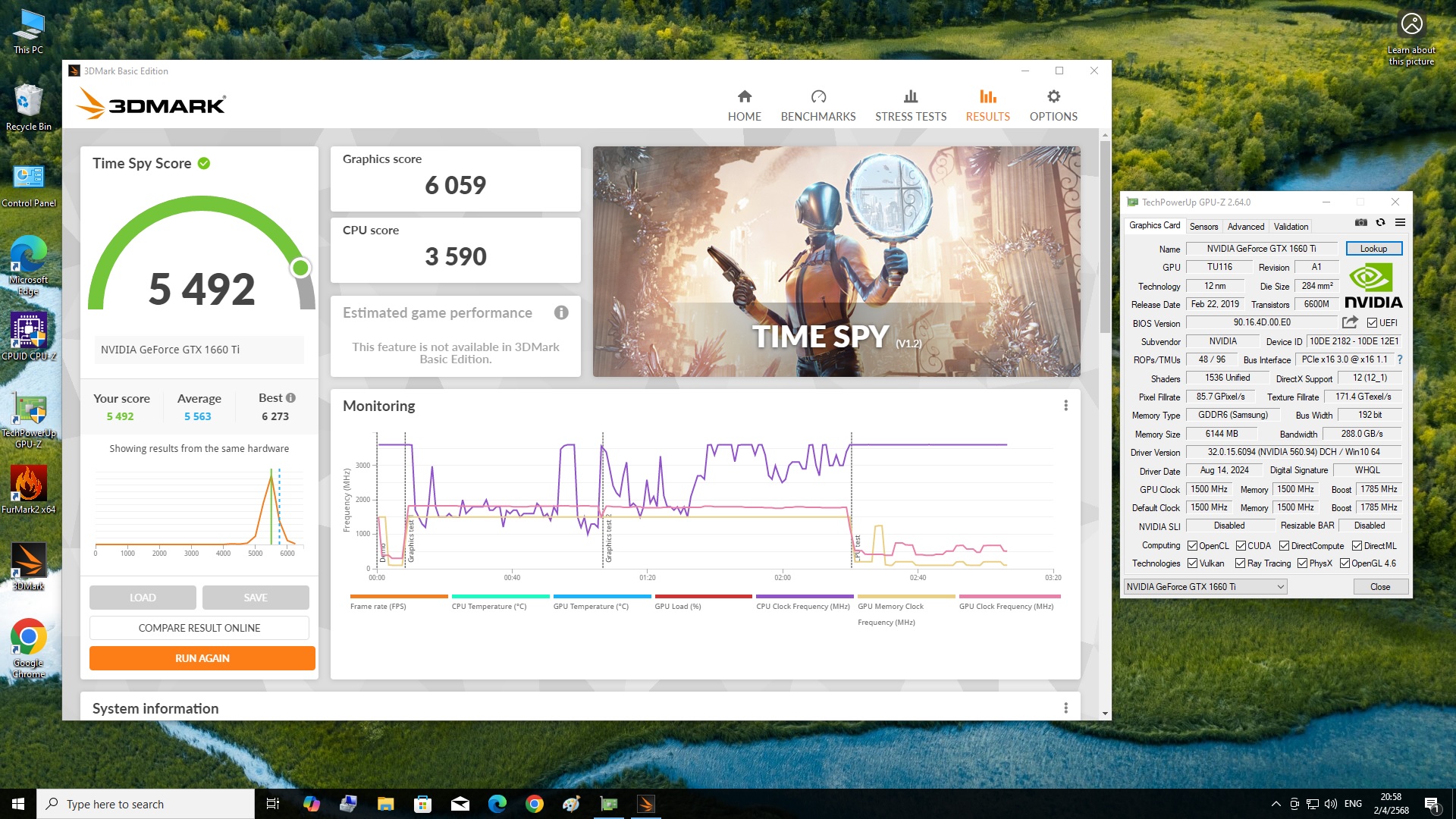1456x819 pixels.
Task: Open the Windows Start menu
Action: (x=18, y=804)
